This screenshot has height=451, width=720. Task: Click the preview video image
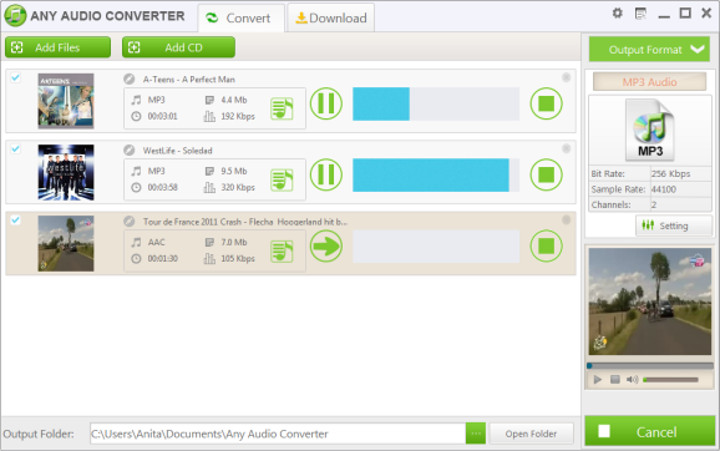point(649,301)
